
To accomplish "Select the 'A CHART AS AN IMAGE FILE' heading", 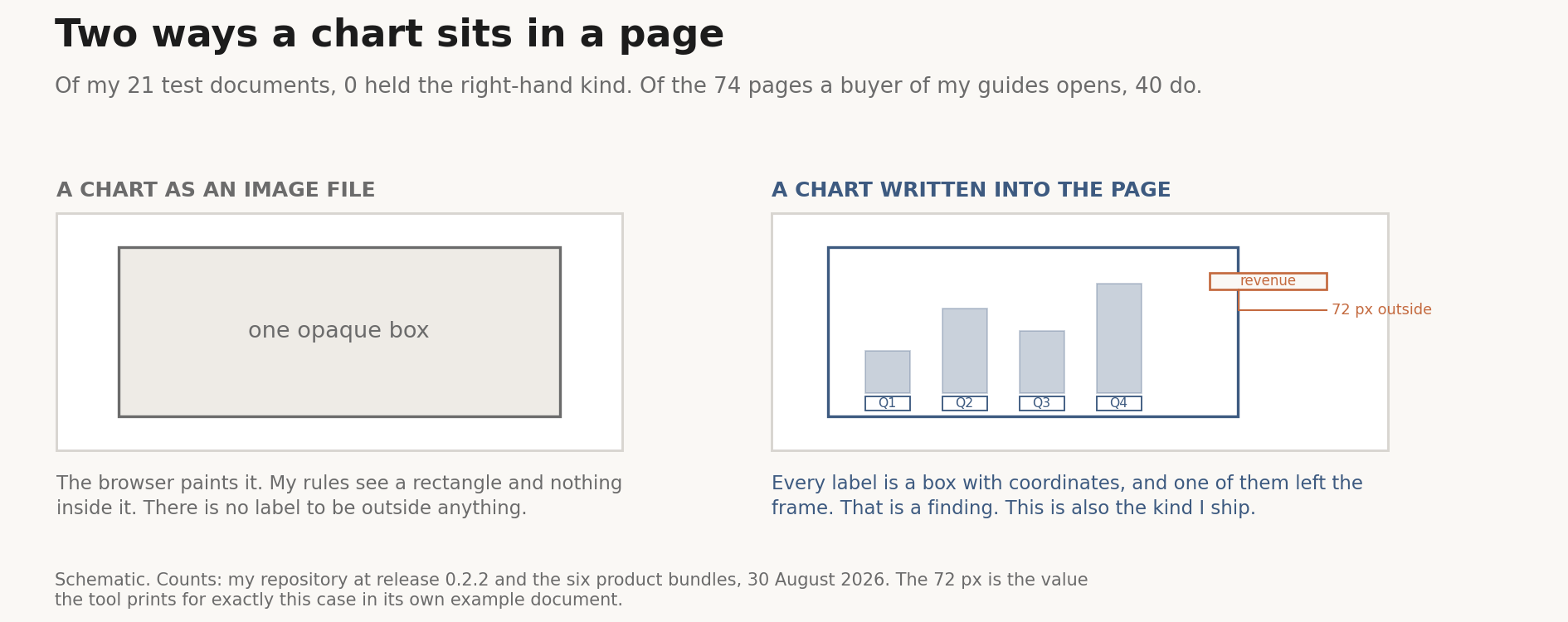I will coord(216,191).
